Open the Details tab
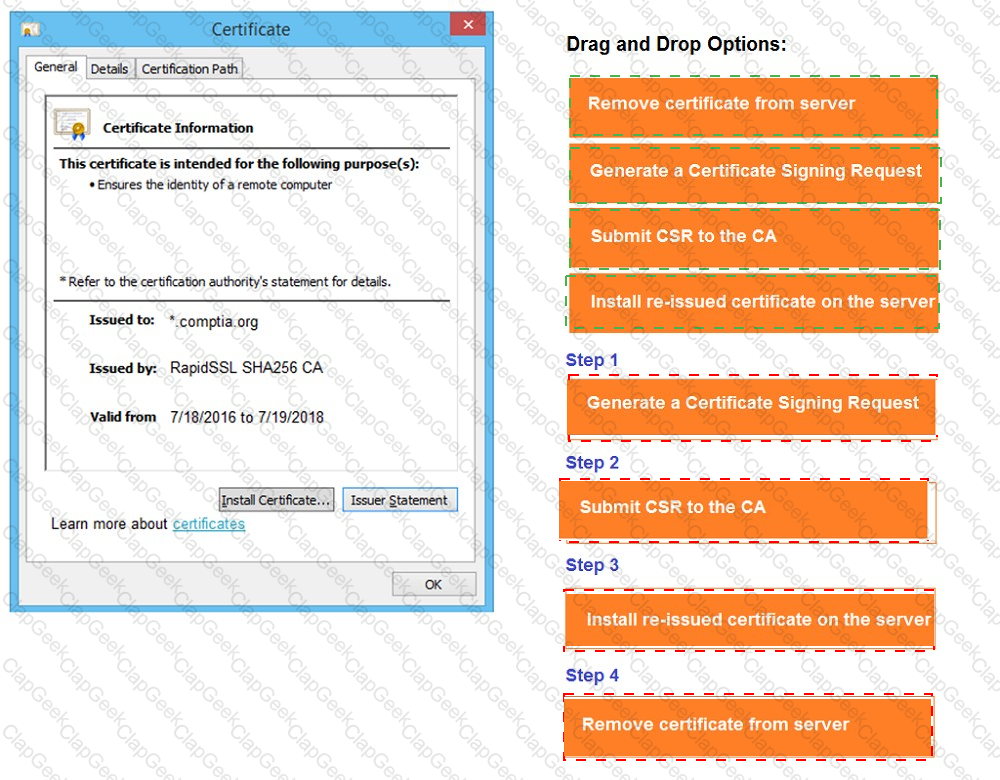 (x=109, y=69)
